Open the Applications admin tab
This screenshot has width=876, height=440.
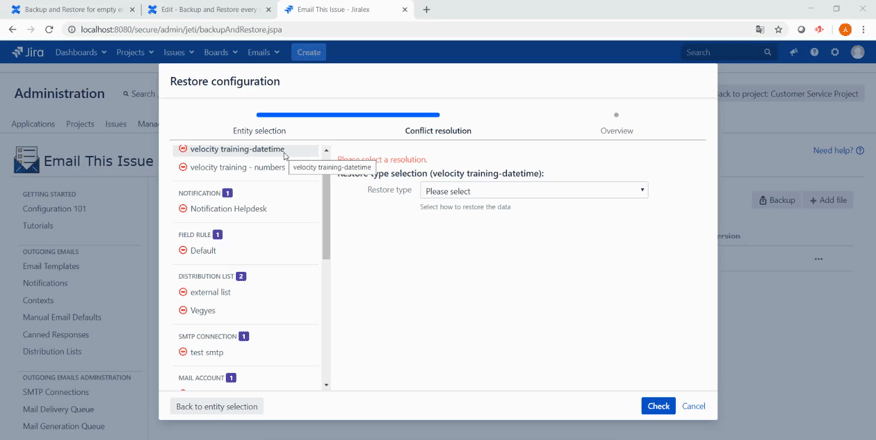pyautogui.click(x=33, y=124)
